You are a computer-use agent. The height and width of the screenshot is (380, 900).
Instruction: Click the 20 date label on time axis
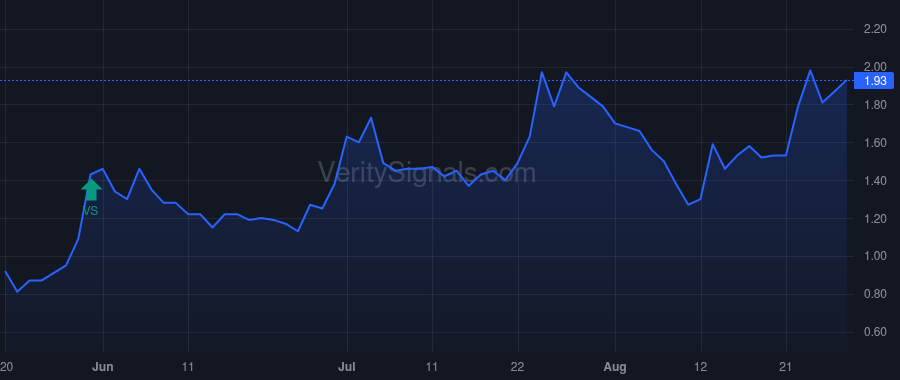coord(6,367)
